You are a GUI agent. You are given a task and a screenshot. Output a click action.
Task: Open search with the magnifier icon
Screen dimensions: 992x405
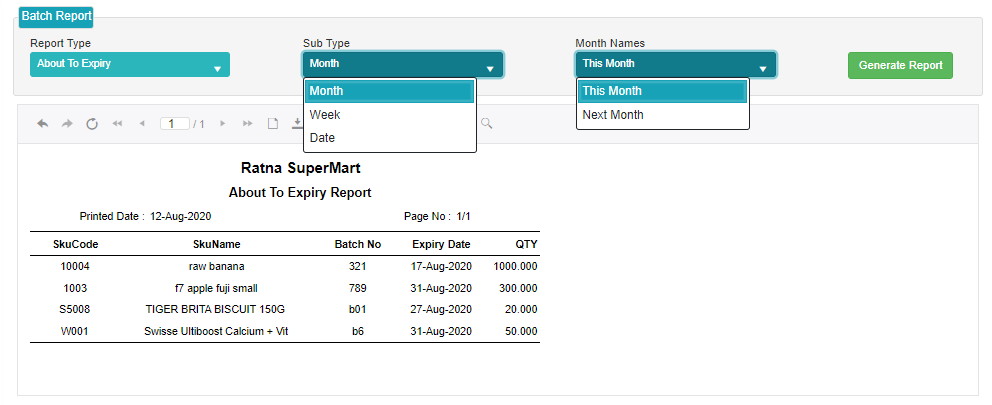click(487, 123)
